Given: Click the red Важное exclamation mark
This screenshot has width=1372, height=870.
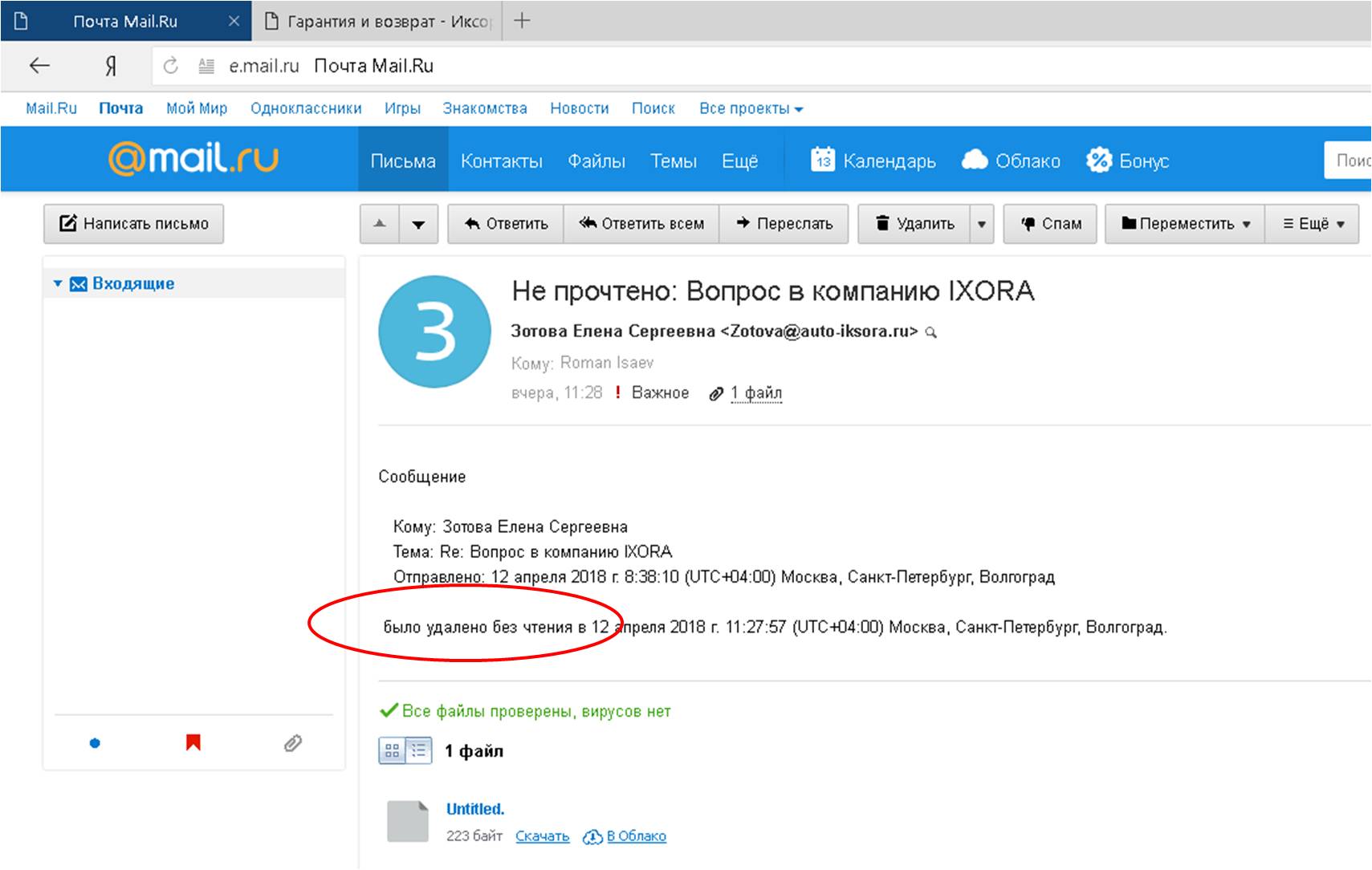Looking at the screenshot, I should [617, 392].
